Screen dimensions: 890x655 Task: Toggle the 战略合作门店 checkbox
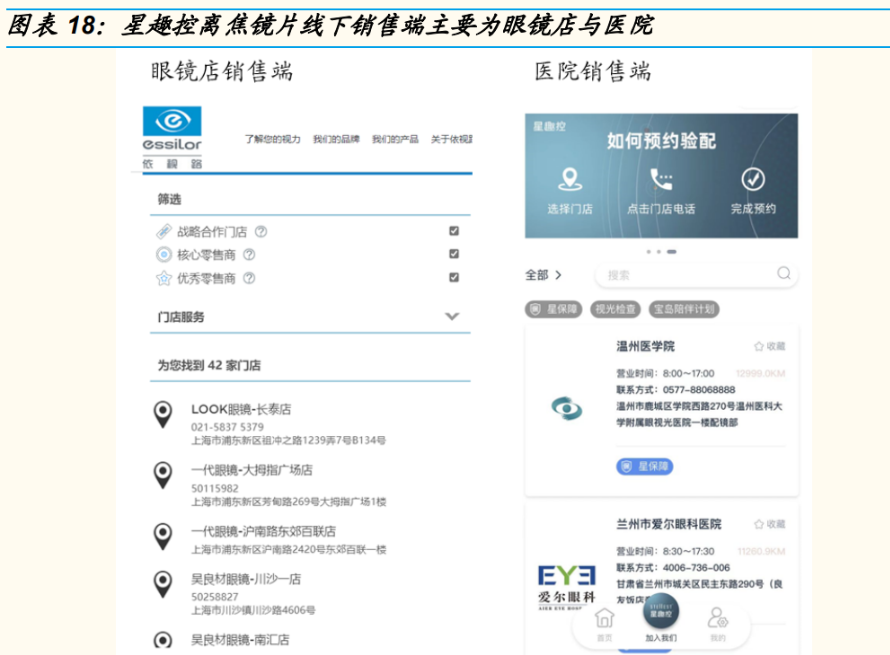[454, 231]
